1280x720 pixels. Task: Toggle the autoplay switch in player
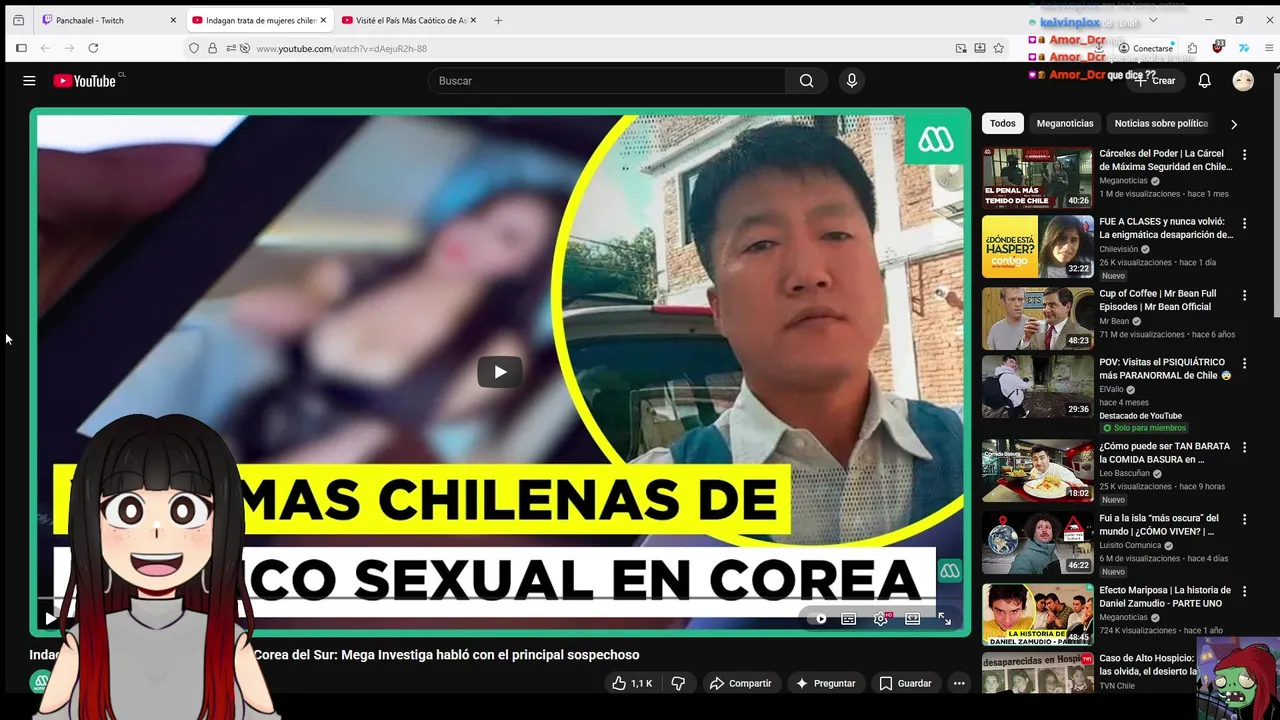coord(818,619)
